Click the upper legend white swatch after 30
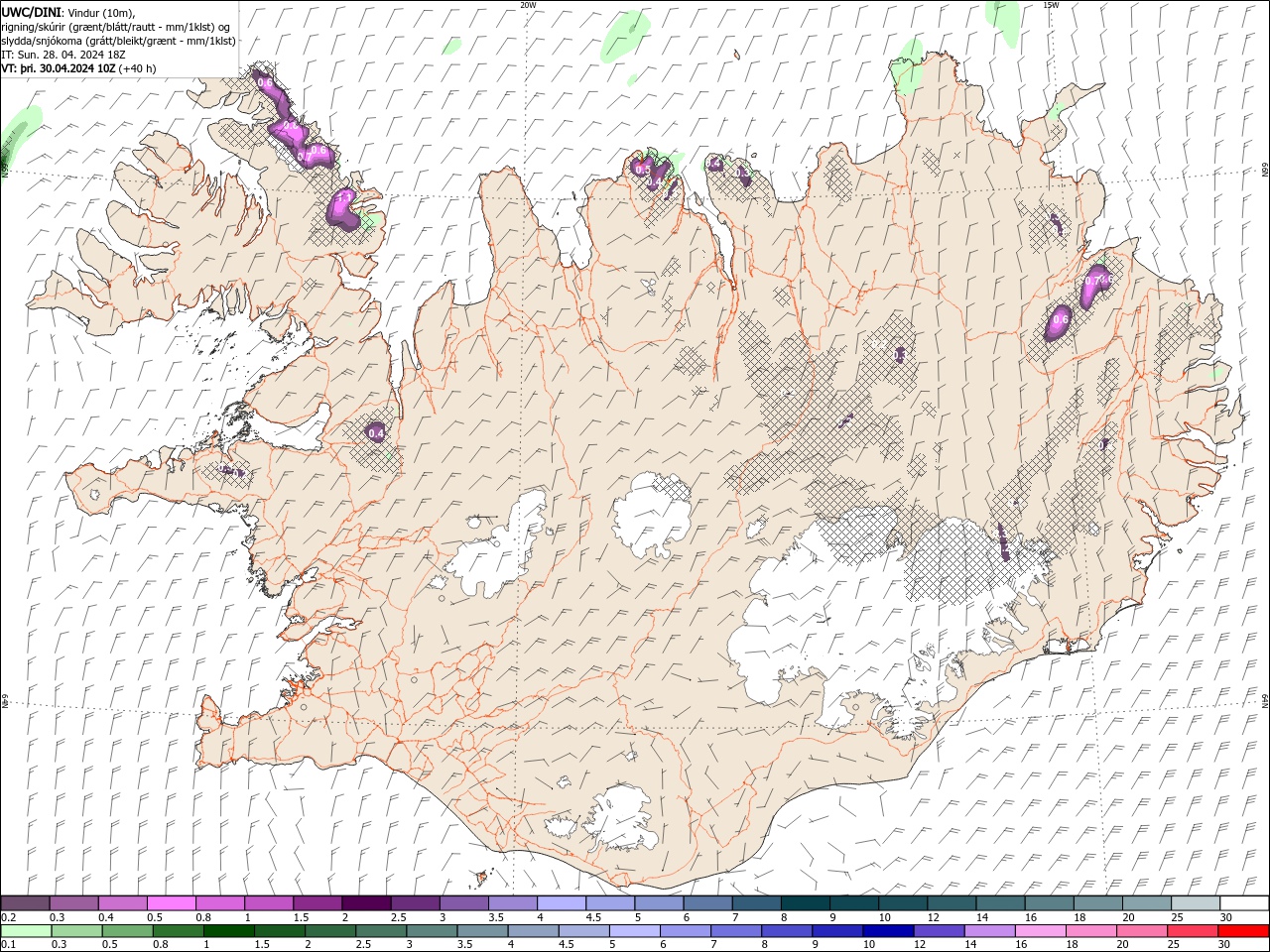1270x952 pixels. coord(1244,902)
